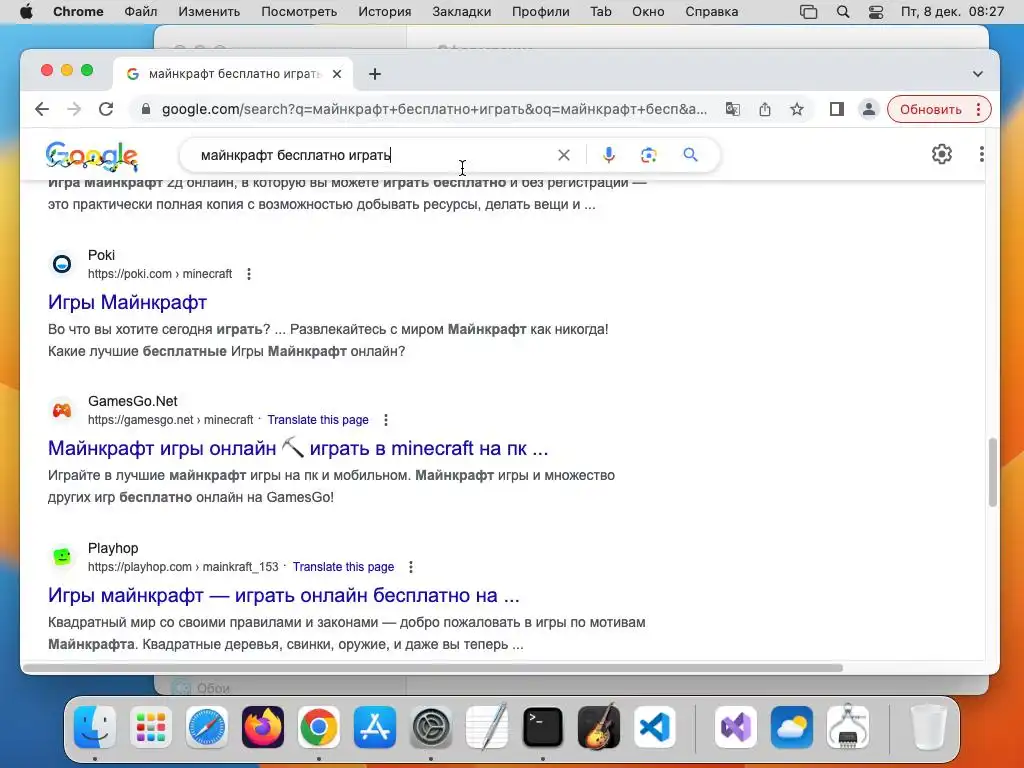Screen dimensions: 1024x768
Task: Go back using the browser back arrow
Action: point(42,109)
